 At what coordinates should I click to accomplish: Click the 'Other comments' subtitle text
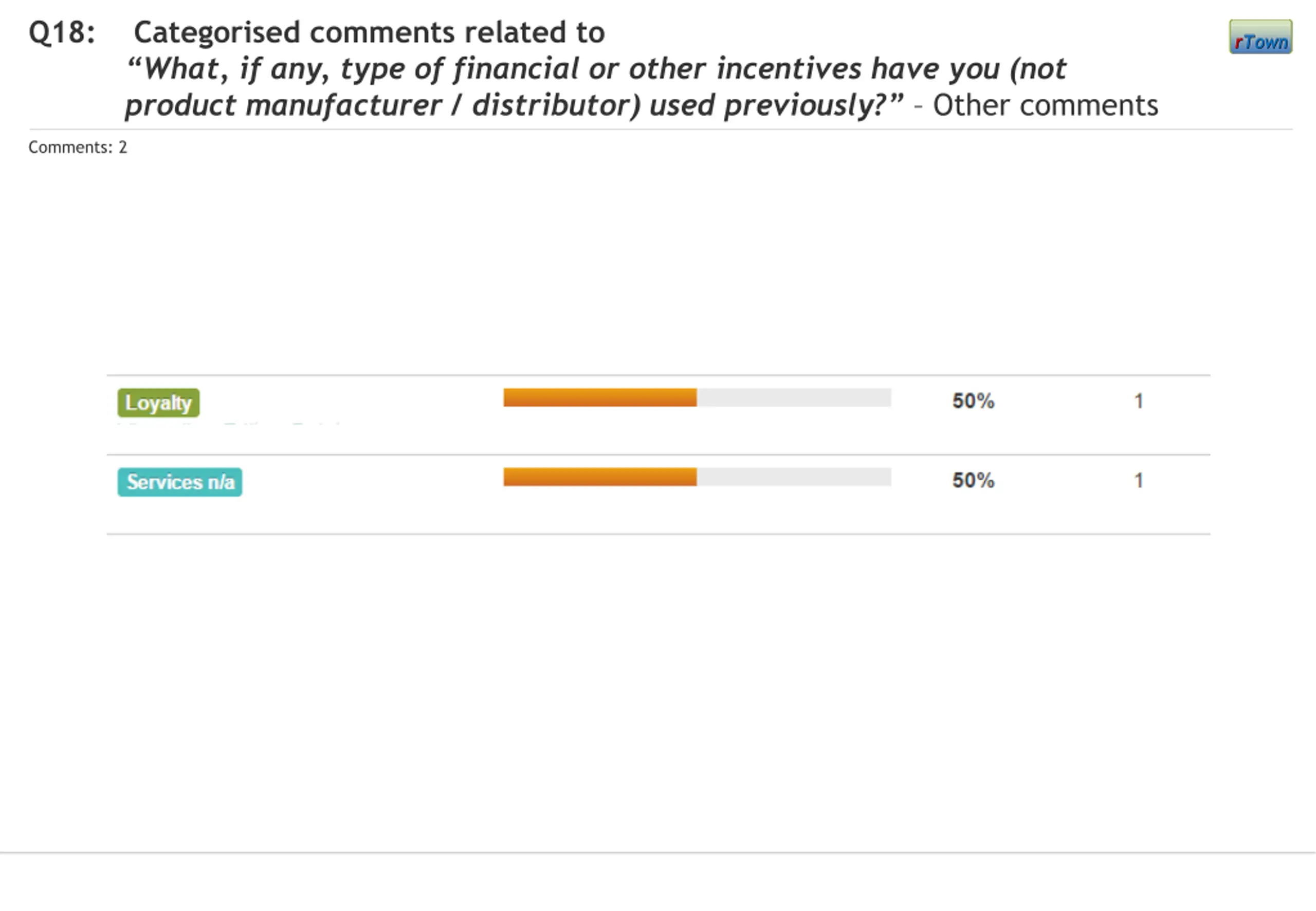[1046, 105]
